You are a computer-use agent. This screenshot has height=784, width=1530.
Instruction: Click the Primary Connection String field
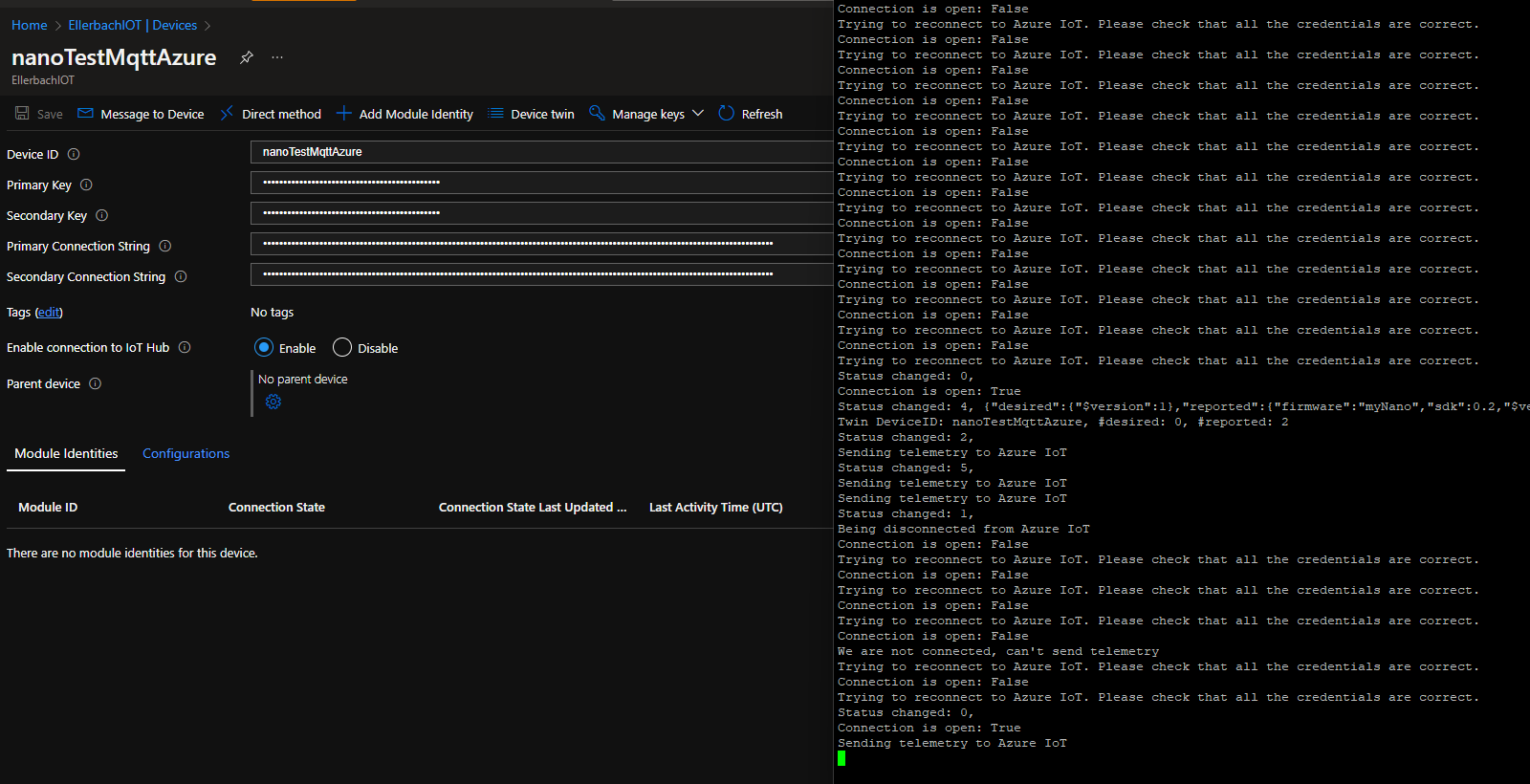[541, 244]
